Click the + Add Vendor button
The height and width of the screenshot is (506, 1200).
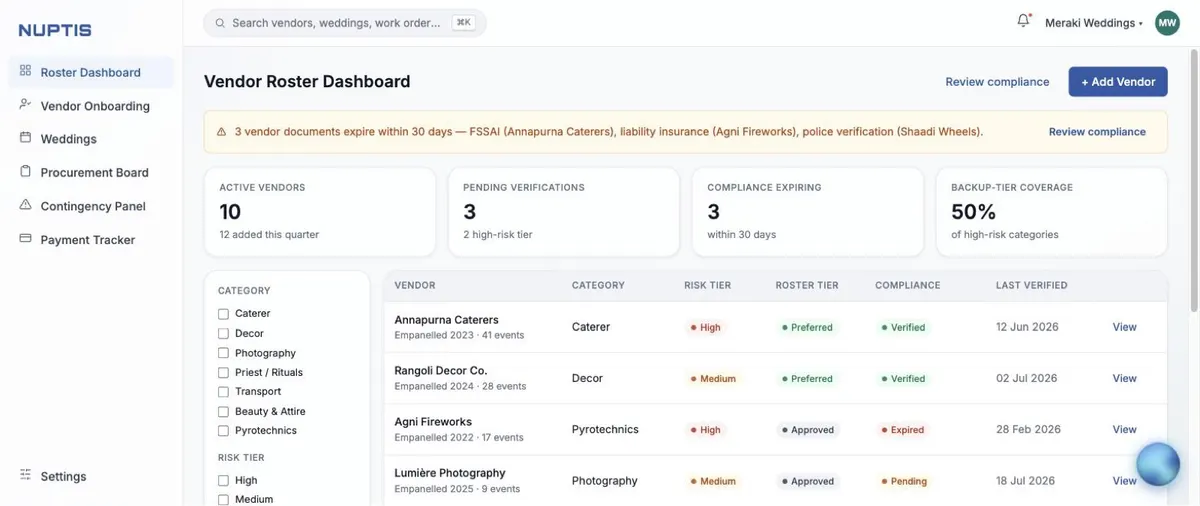1118,82
